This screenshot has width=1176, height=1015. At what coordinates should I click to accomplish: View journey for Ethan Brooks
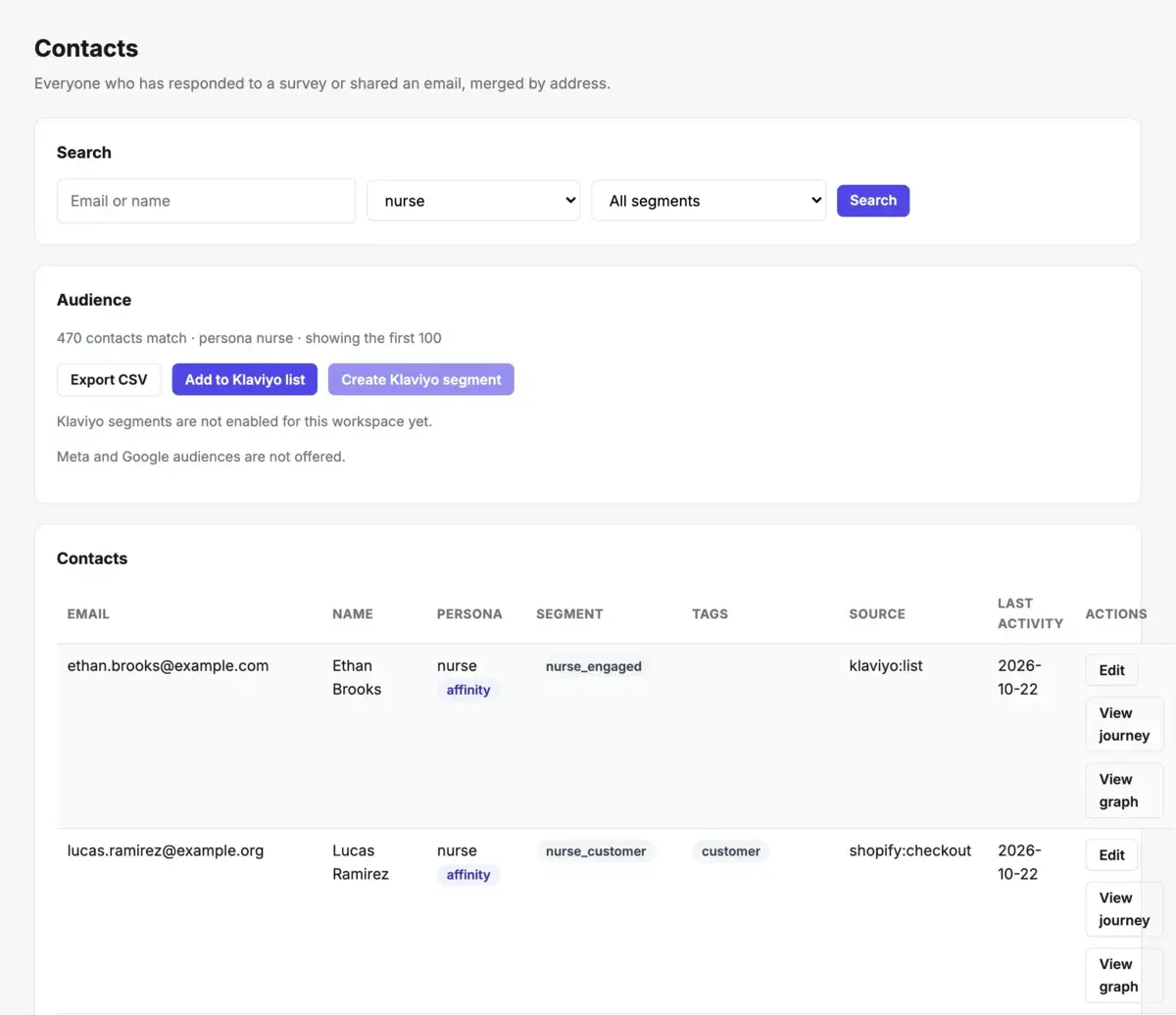pos(1124,724)
